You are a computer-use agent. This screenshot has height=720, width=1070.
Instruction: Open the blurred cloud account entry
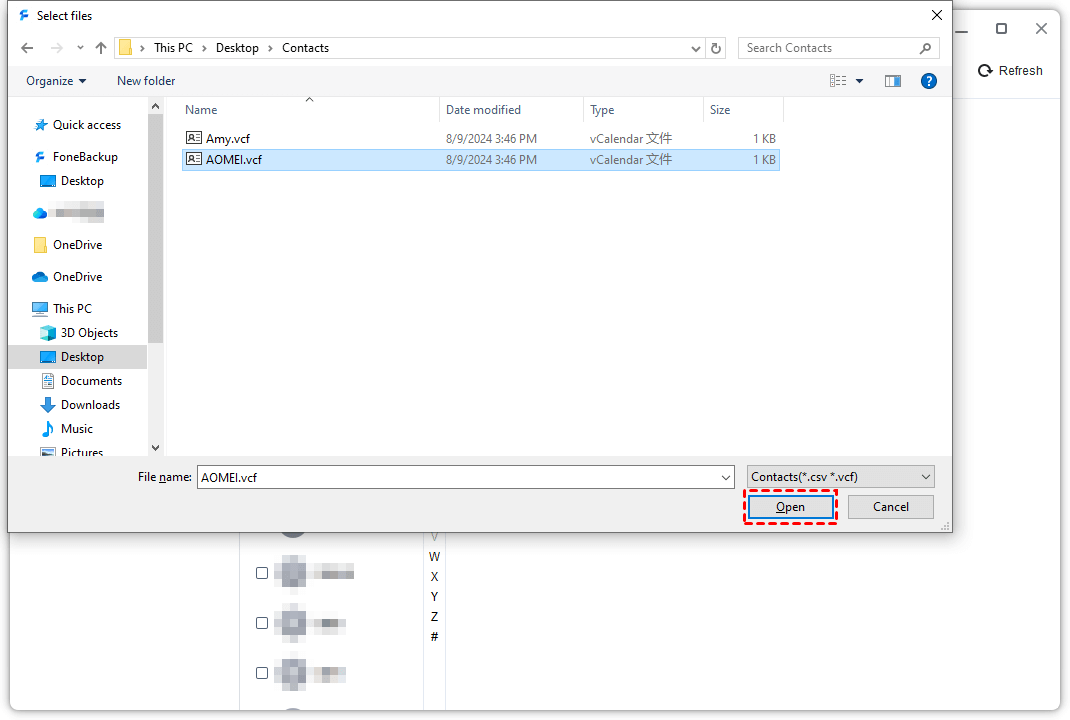click(x=68, y=212)
